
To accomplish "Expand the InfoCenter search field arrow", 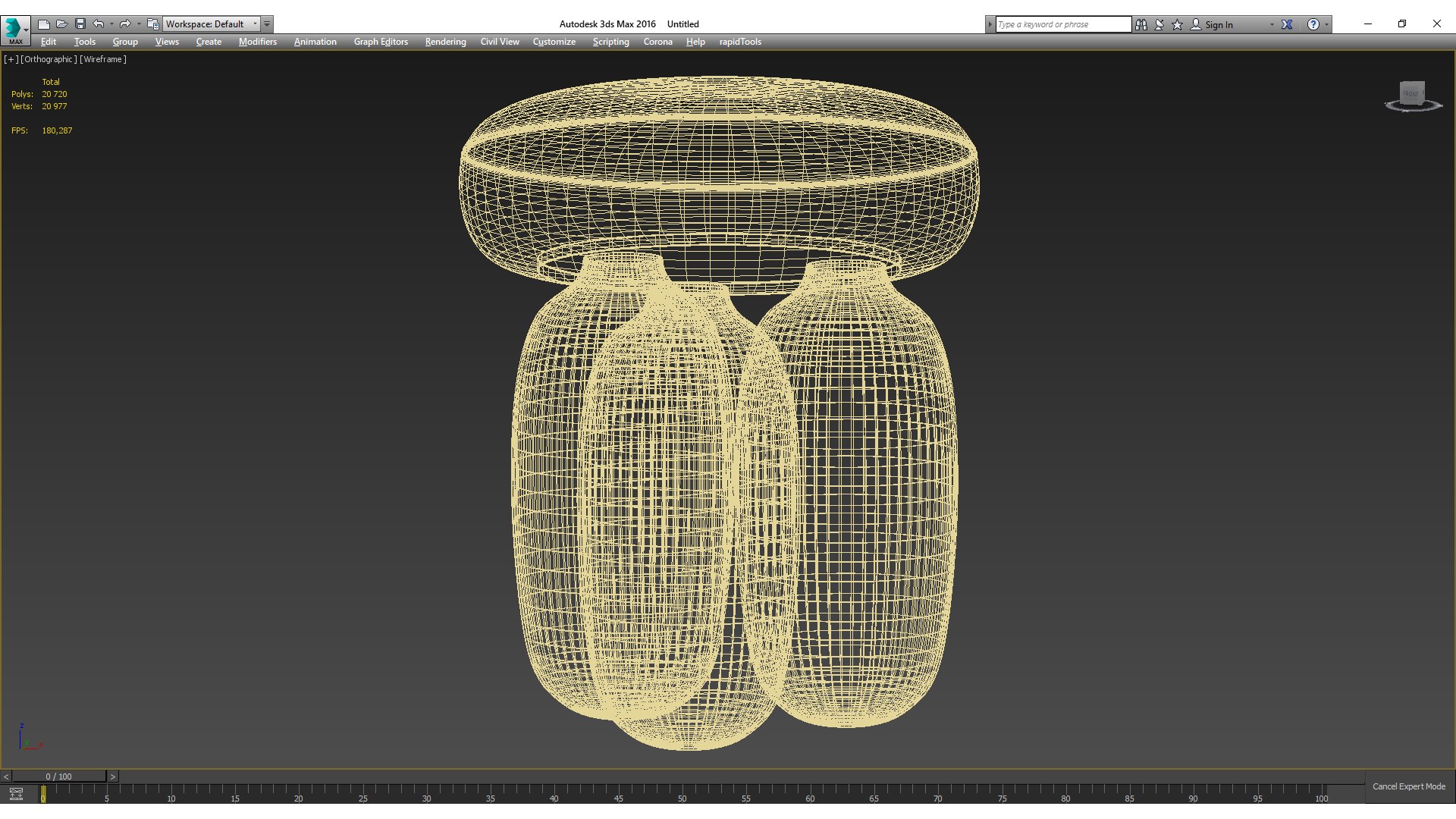I will tap(990, 24).
